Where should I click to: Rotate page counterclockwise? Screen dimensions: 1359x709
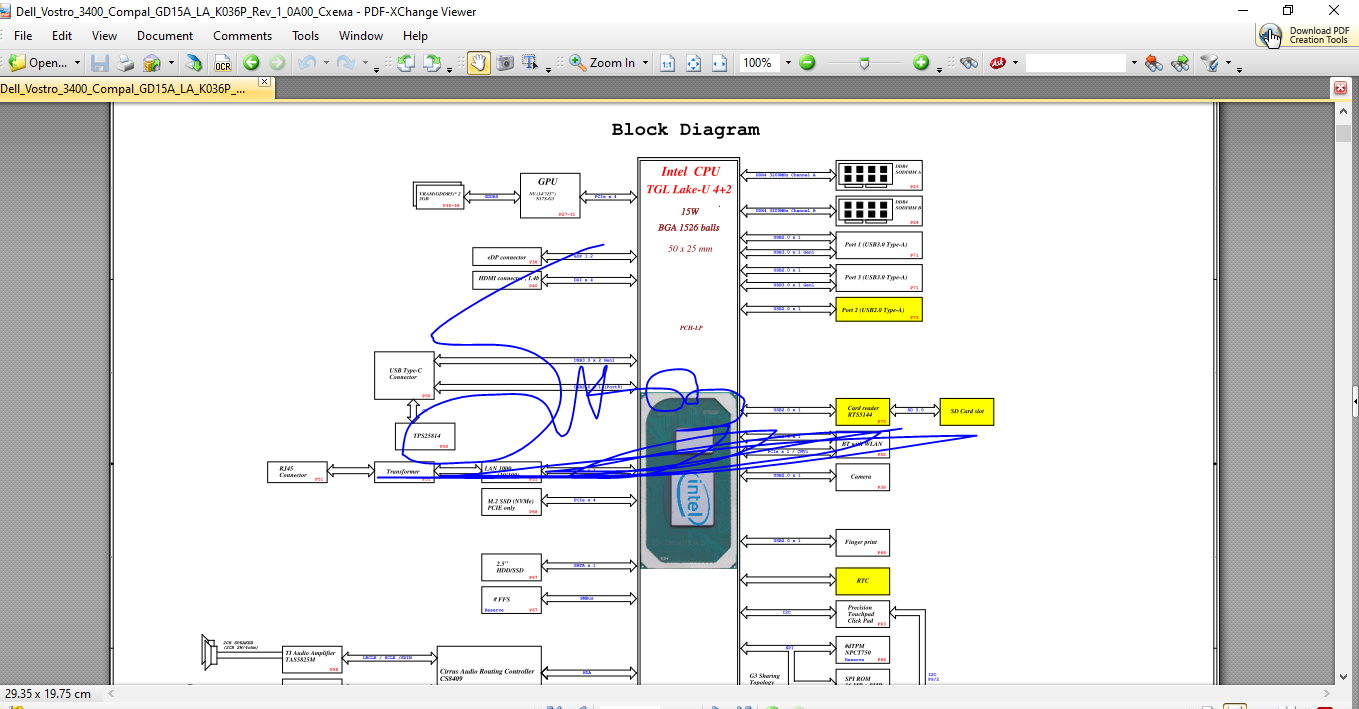[405, 63]
